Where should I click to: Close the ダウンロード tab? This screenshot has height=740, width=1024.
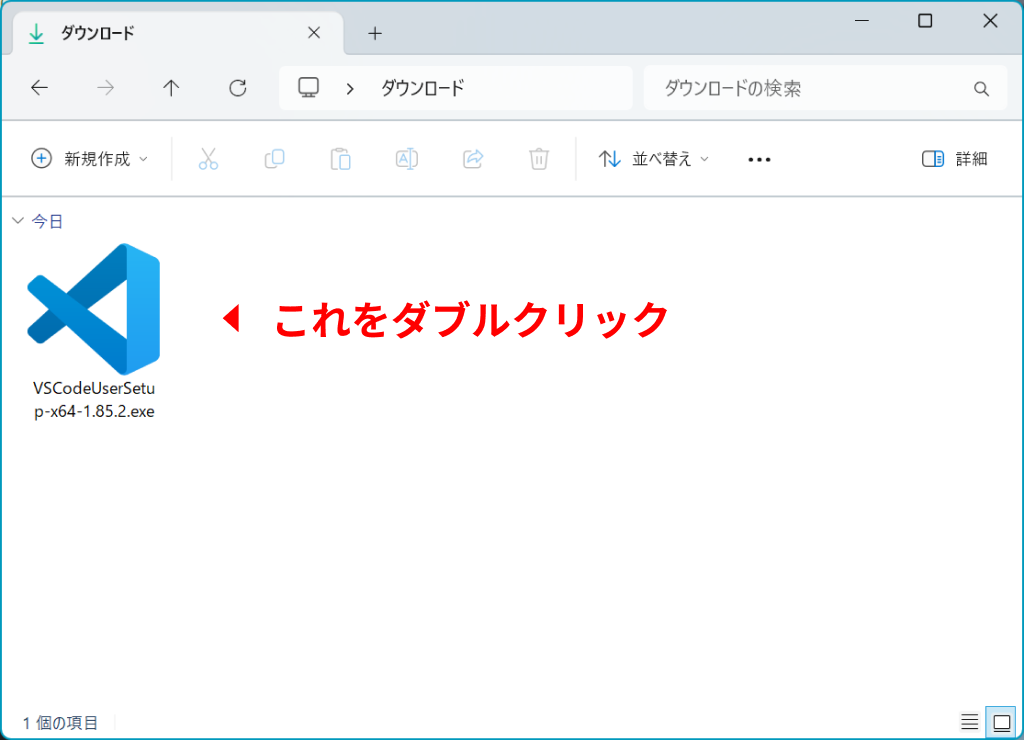pos(313,33)
